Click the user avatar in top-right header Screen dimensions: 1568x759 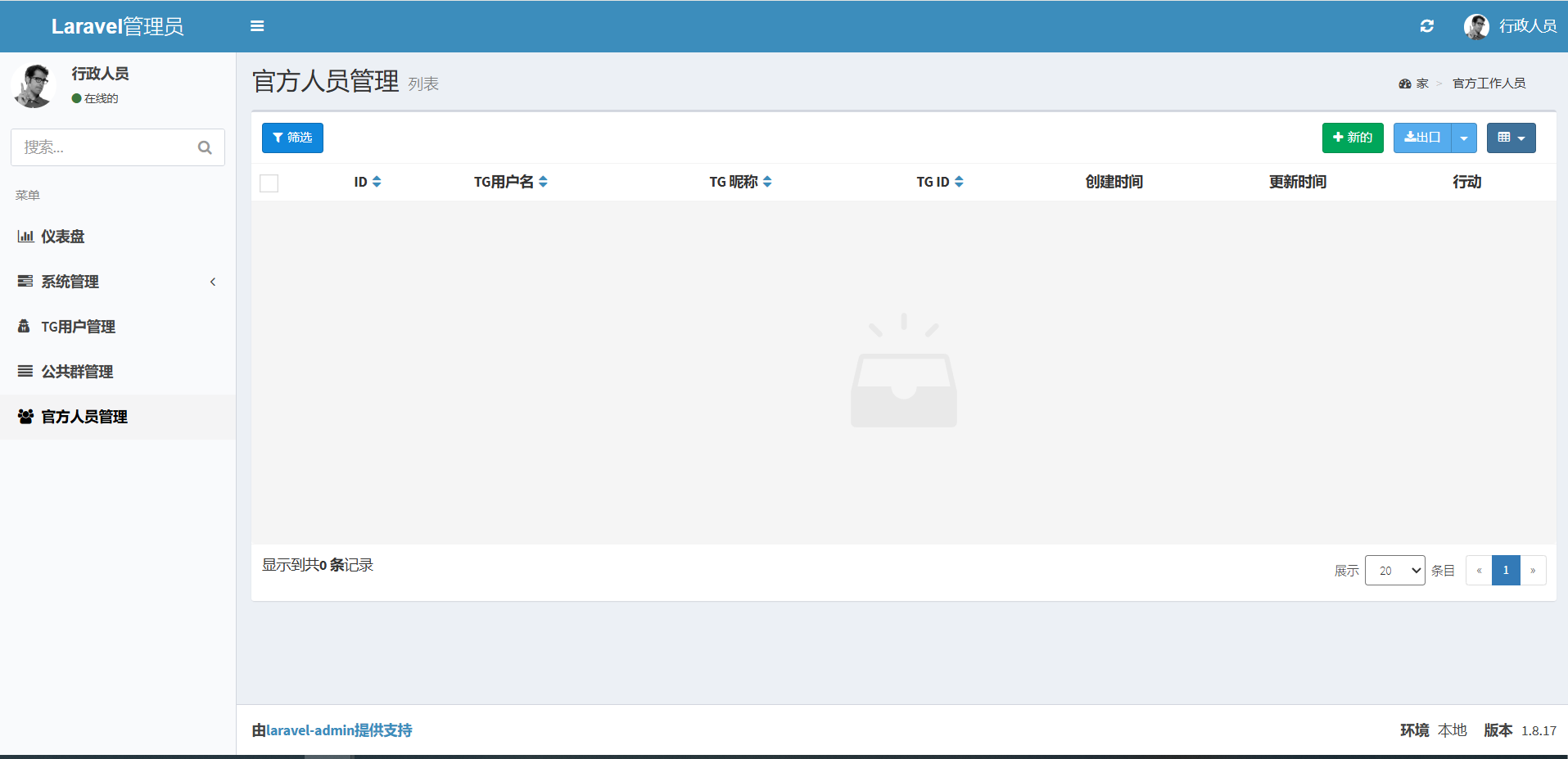click(x=1476, y=26)
